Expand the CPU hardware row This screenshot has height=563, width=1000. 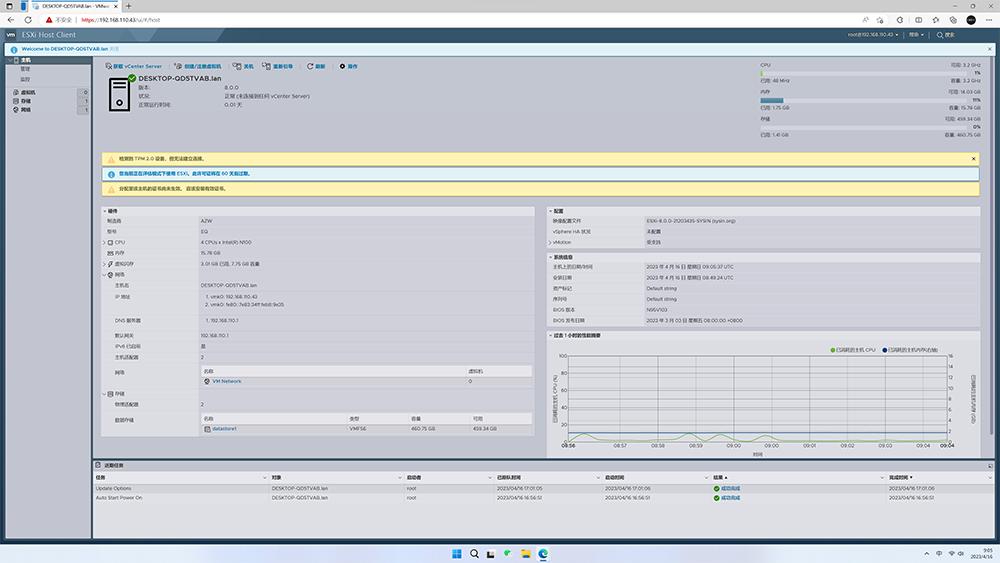[104, 242]
